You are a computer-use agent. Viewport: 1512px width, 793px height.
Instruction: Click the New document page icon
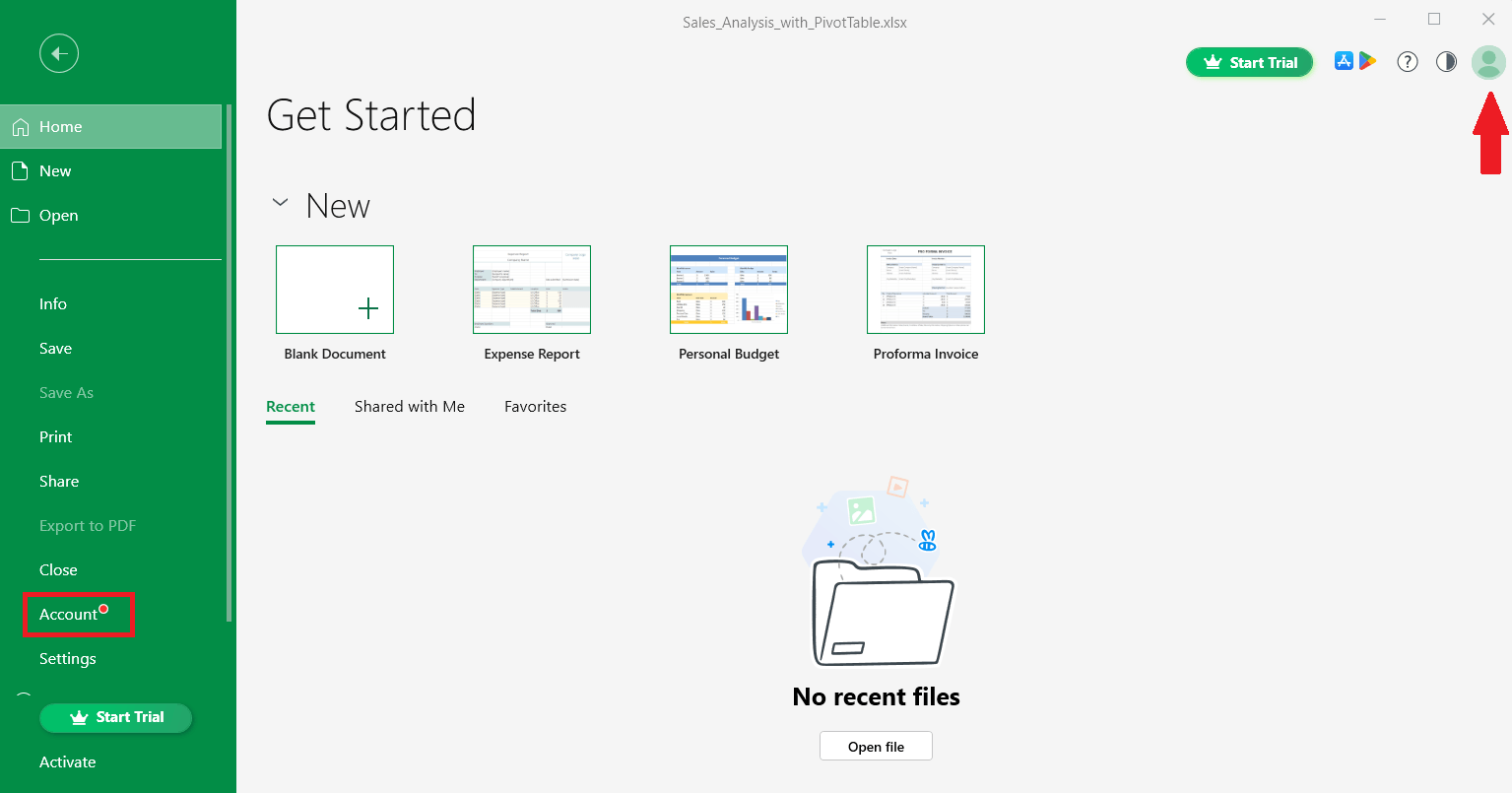20,171
